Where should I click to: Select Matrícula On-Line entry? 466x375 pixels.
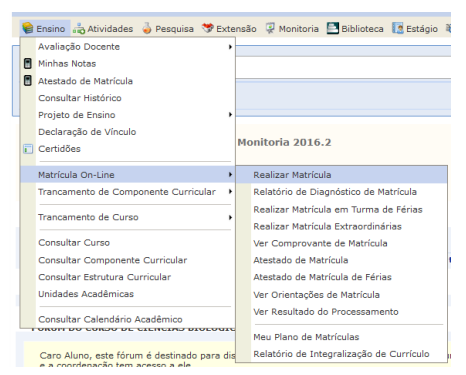(x=128, y=174)
